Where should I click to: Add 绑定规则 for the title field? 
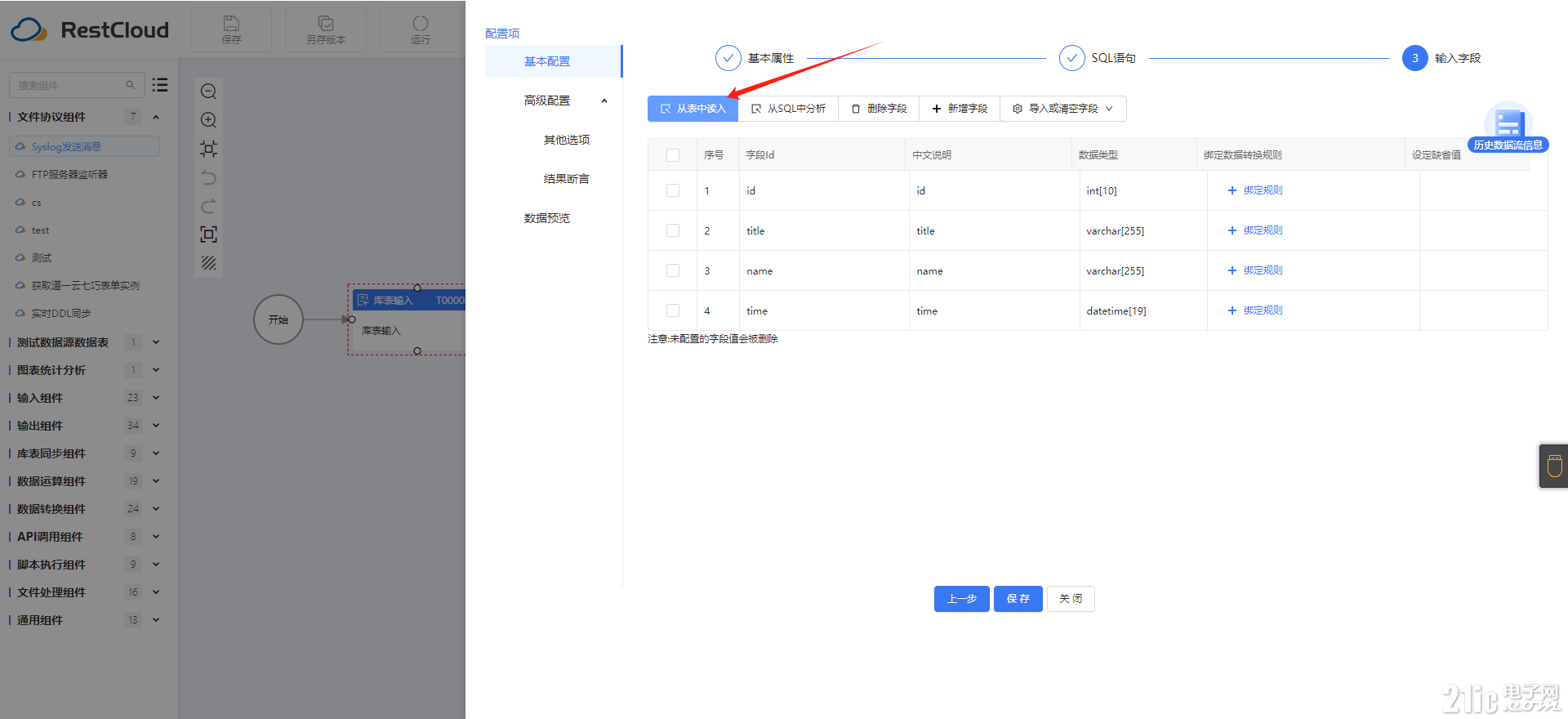pos(1255,230)
